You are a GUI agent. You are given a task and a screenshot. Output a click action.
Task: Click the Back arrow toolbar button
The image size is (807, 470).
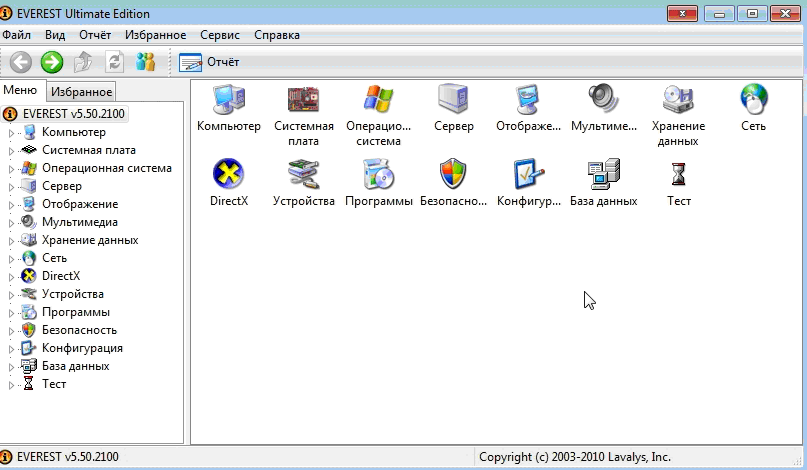tap(21, 62)
